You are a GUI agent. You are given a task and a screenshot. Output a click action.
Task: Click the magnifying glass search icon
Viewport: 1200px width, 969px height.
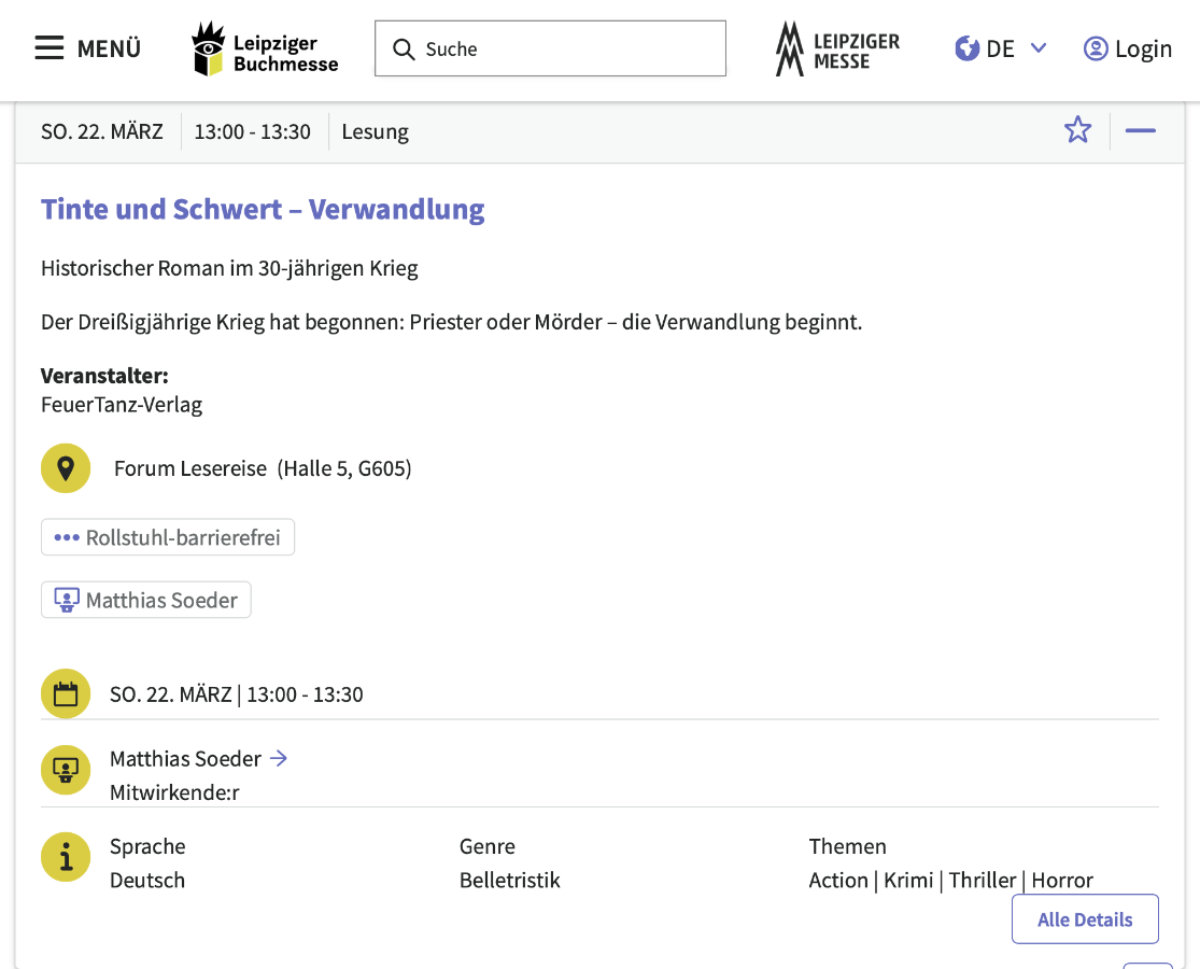click(x=404, y=49)
